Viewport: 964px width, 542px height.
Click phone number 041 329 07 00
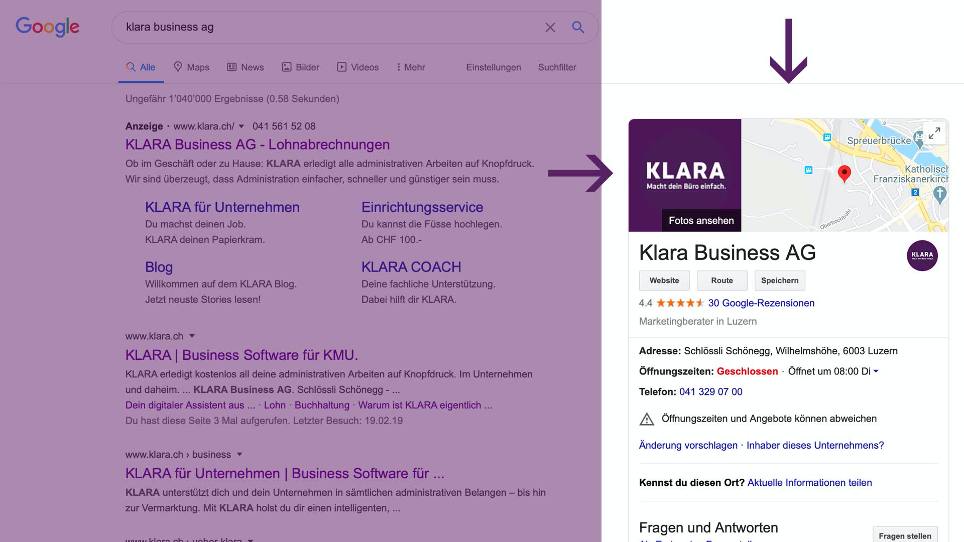click(x=711, y=391)
